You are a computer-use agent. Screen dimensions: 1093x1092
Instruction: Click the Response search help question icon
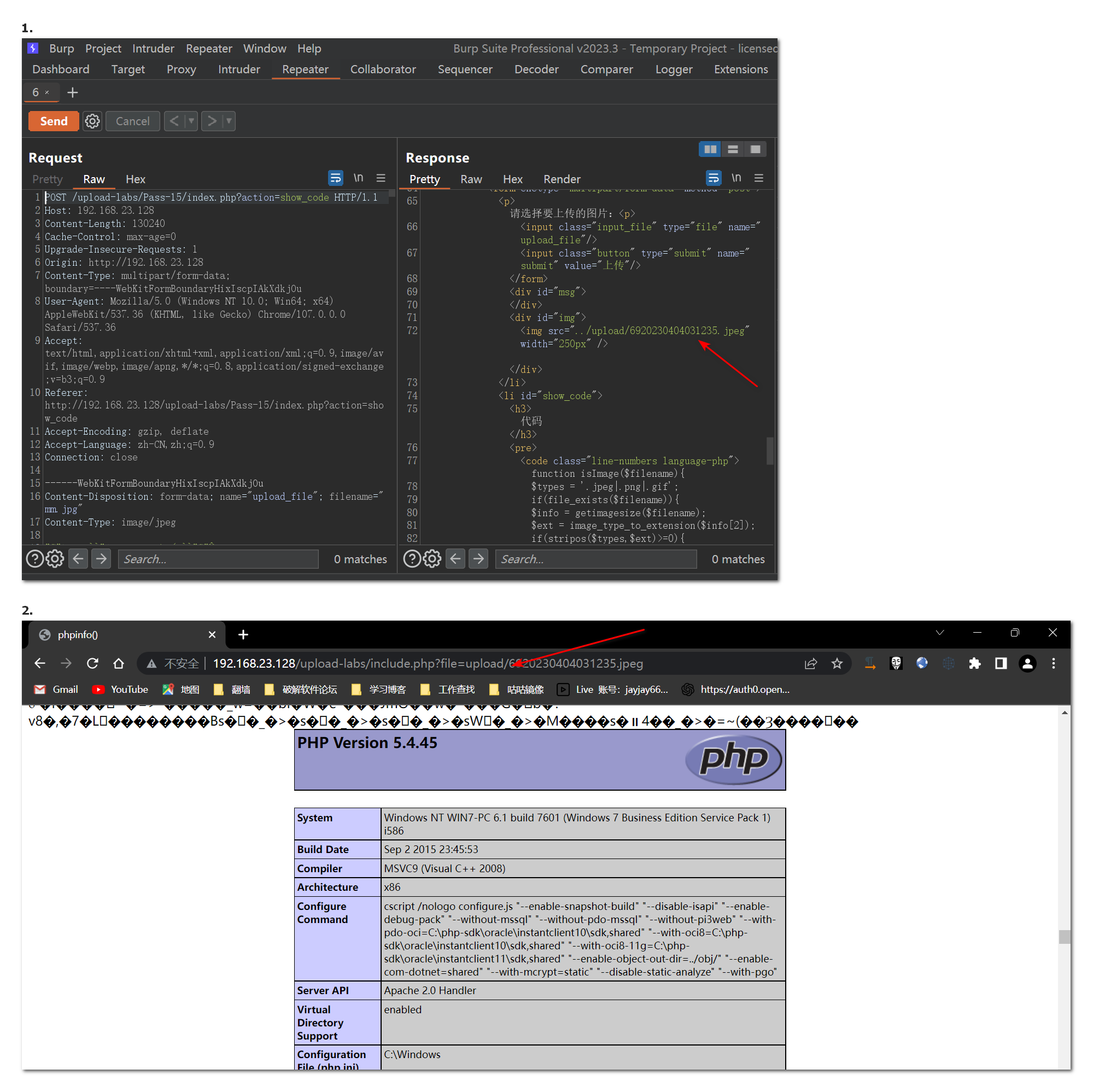[412, 559]
